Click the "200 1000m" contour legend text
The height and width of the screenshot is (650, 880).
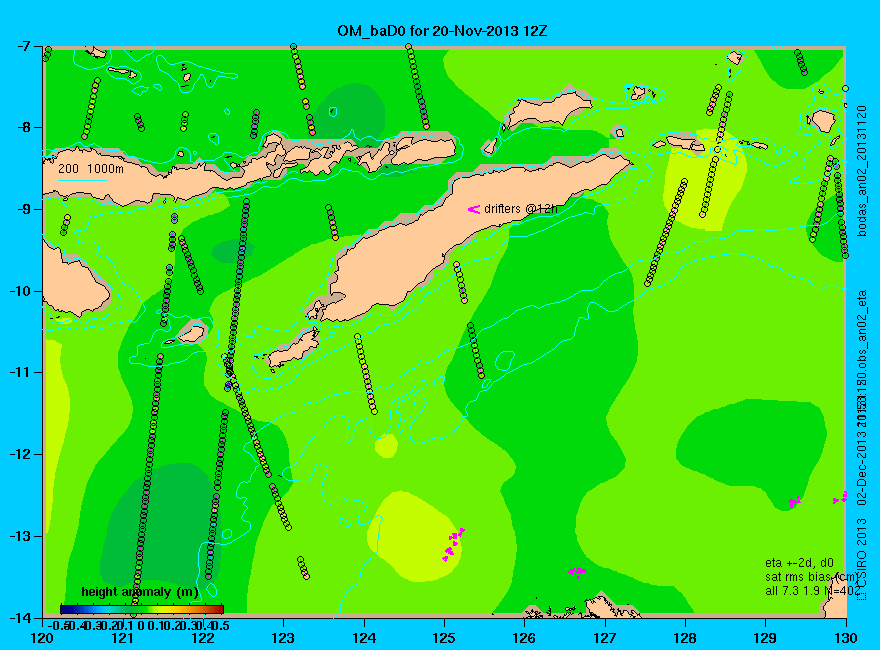point(91,168)
